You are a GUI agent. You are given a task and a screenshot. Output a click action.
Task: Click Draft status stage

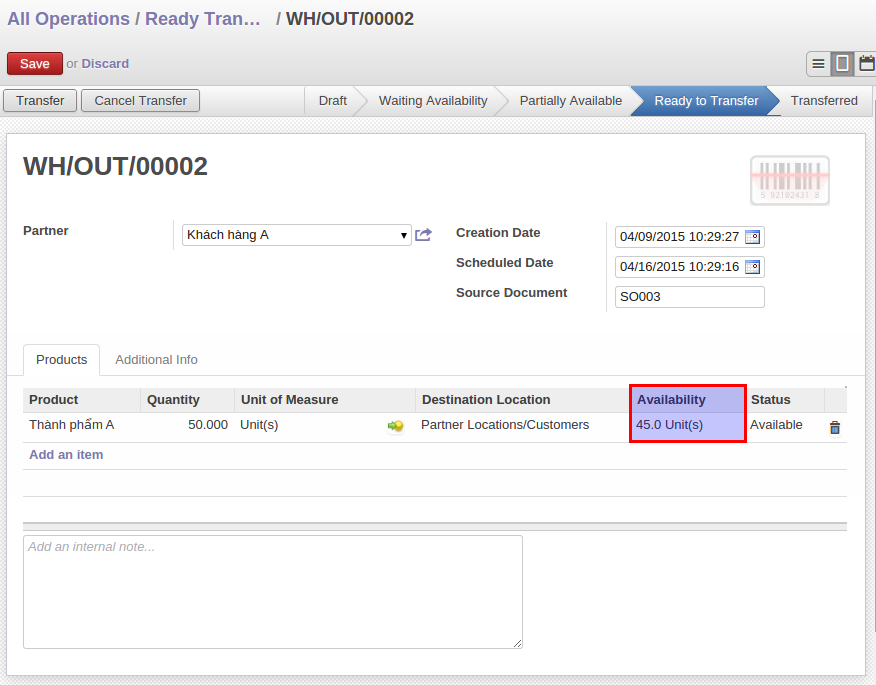pyautogui.click(x=332, y=101)
